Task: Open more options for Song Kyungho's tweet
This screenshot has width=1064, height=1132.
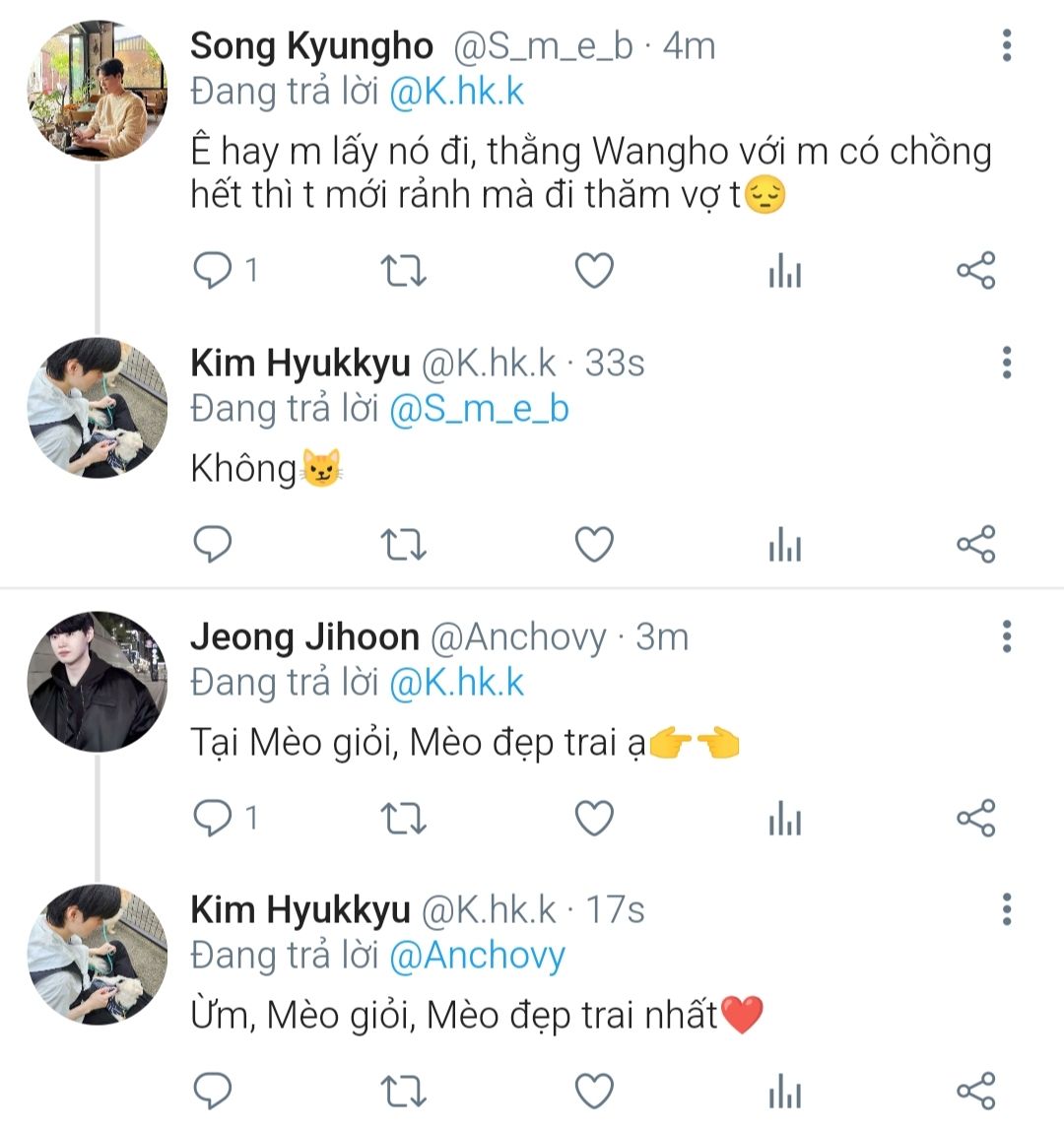Action: (x=1006, y=45)
